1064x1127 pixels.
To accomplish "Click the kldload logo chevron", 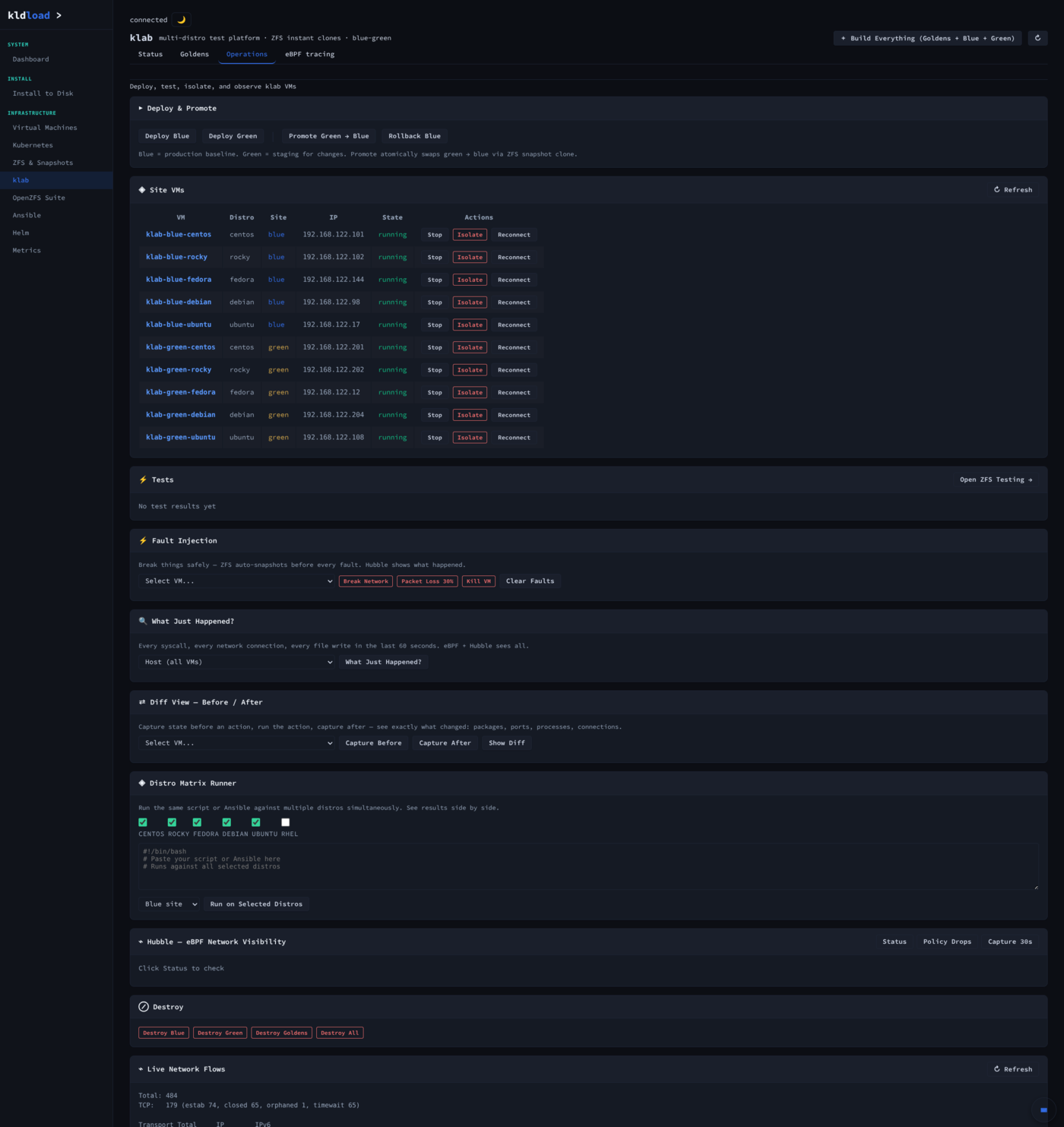I will [59, 15].
